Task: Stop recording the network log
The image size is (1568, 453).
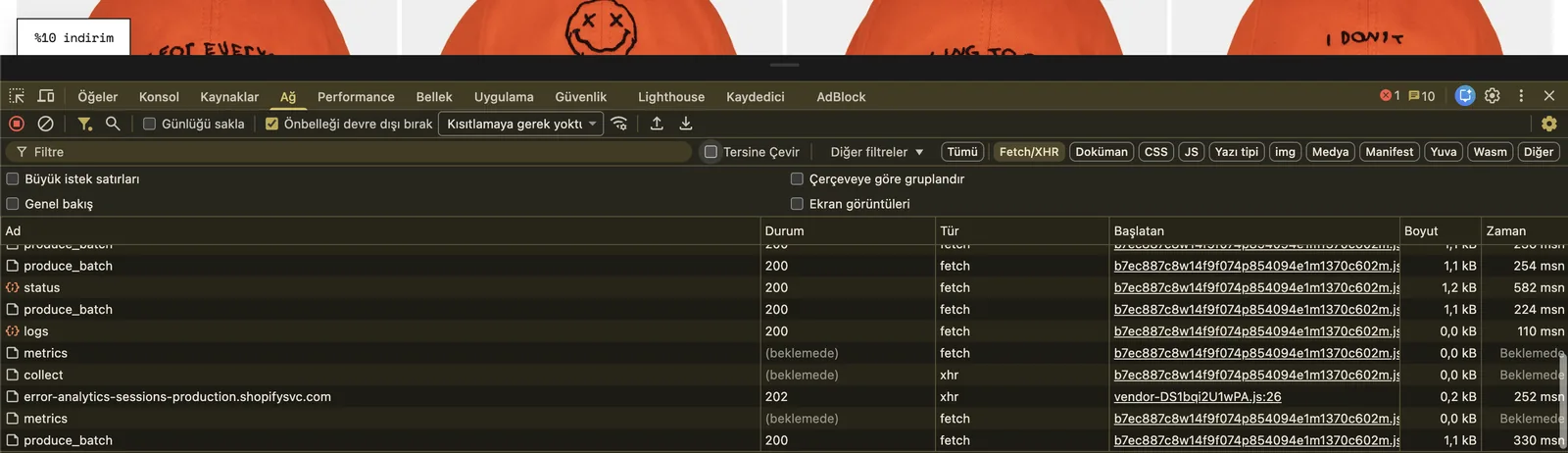Action: coord(17,124)
